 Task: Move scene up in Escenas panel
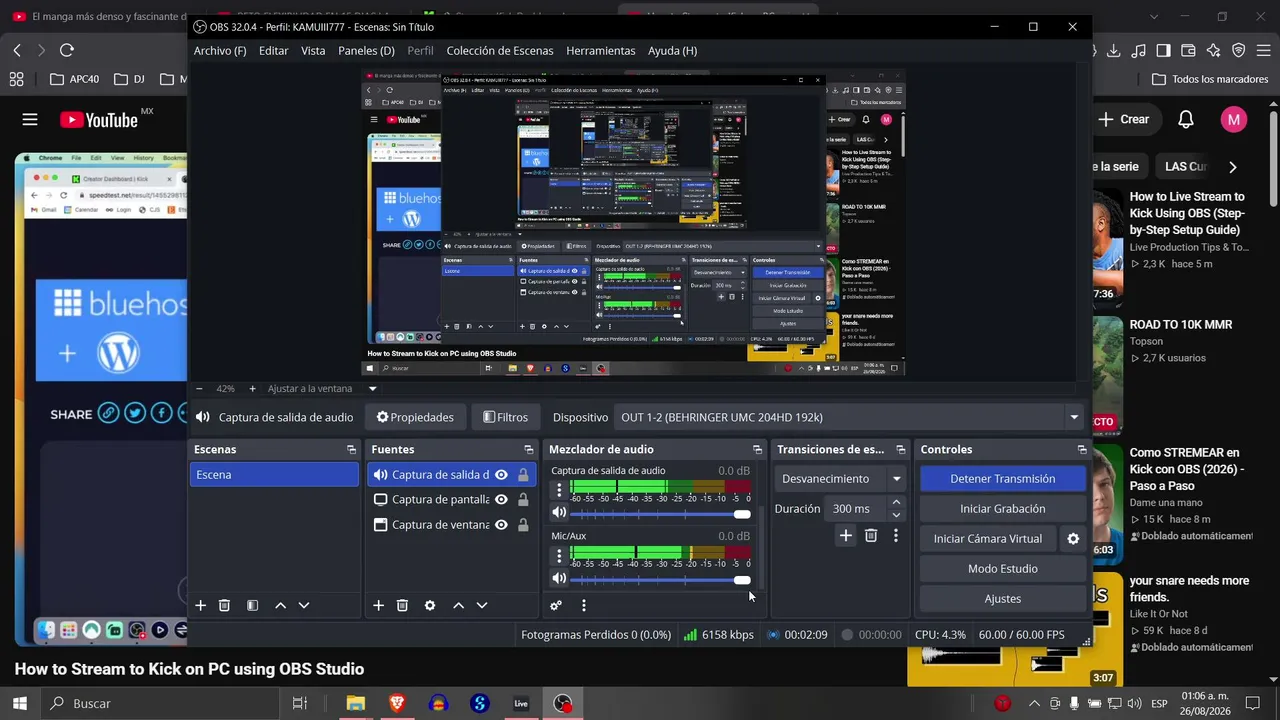click(x=280, y=605)
